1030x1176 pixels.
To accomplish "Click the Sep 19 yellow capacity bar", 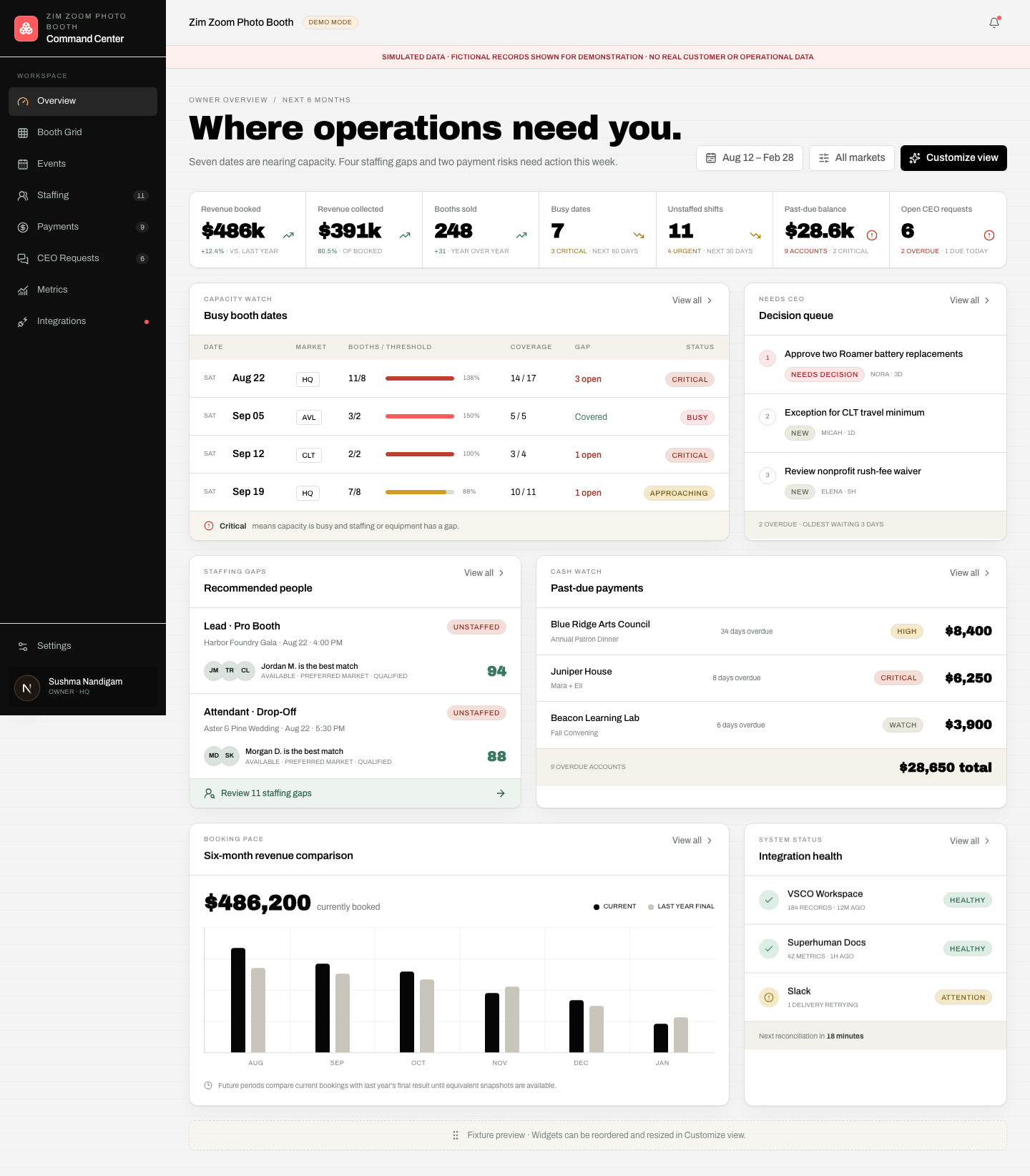I will (x=420, y=492).
